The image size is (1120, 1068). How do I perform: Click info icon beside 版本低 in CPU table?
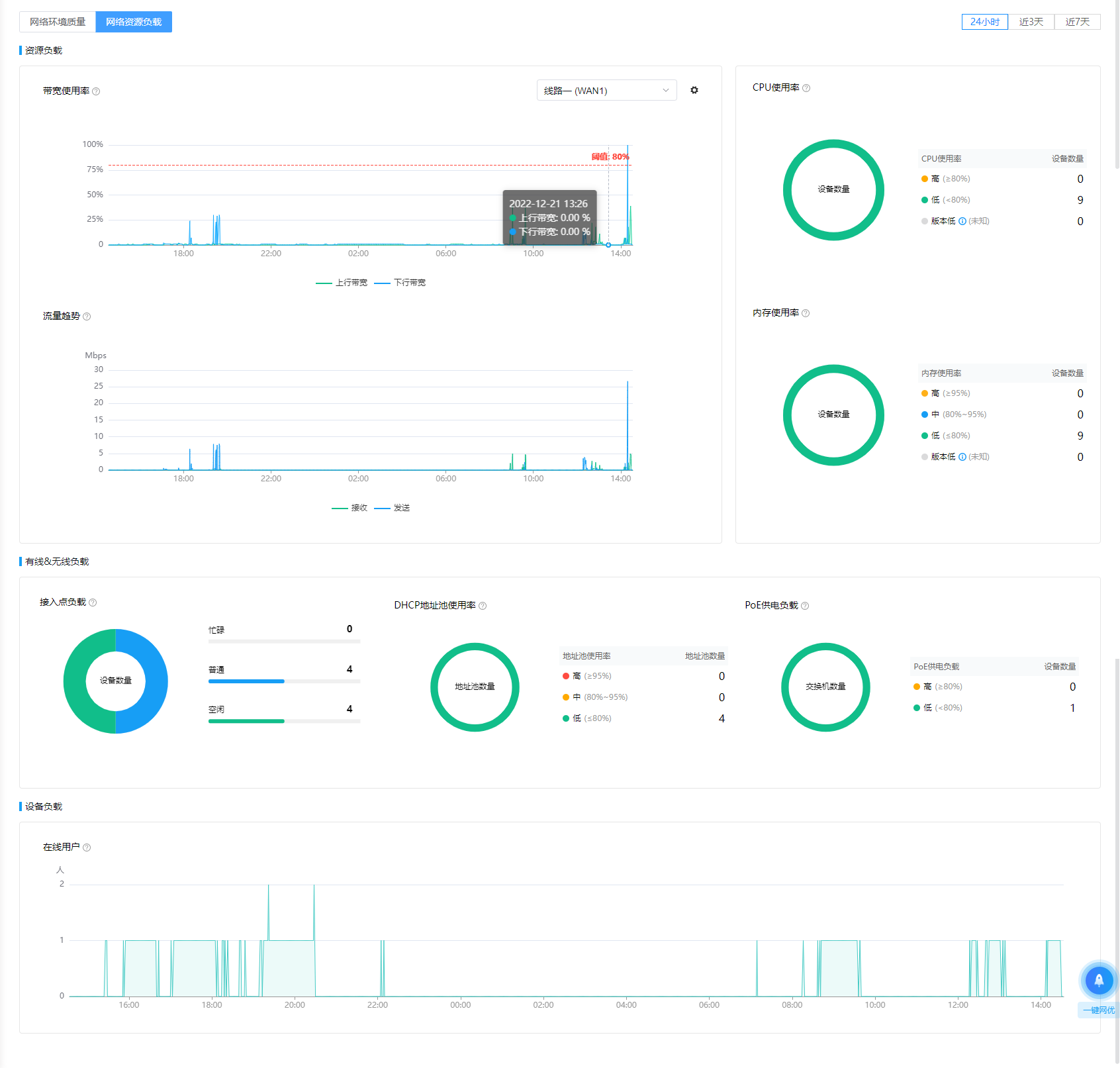coord(962,221)
